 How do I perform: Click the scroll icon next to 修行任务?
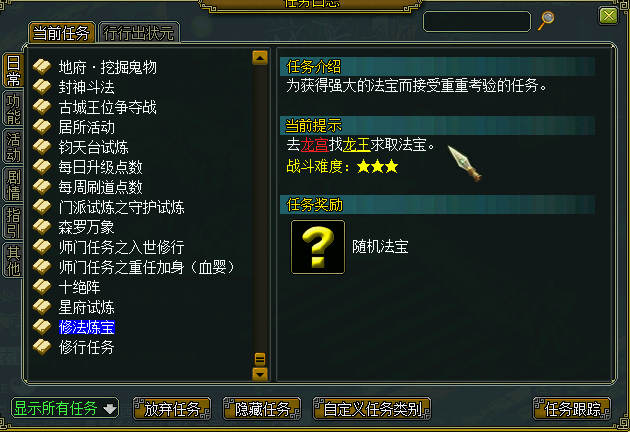[x=42, y=347]
